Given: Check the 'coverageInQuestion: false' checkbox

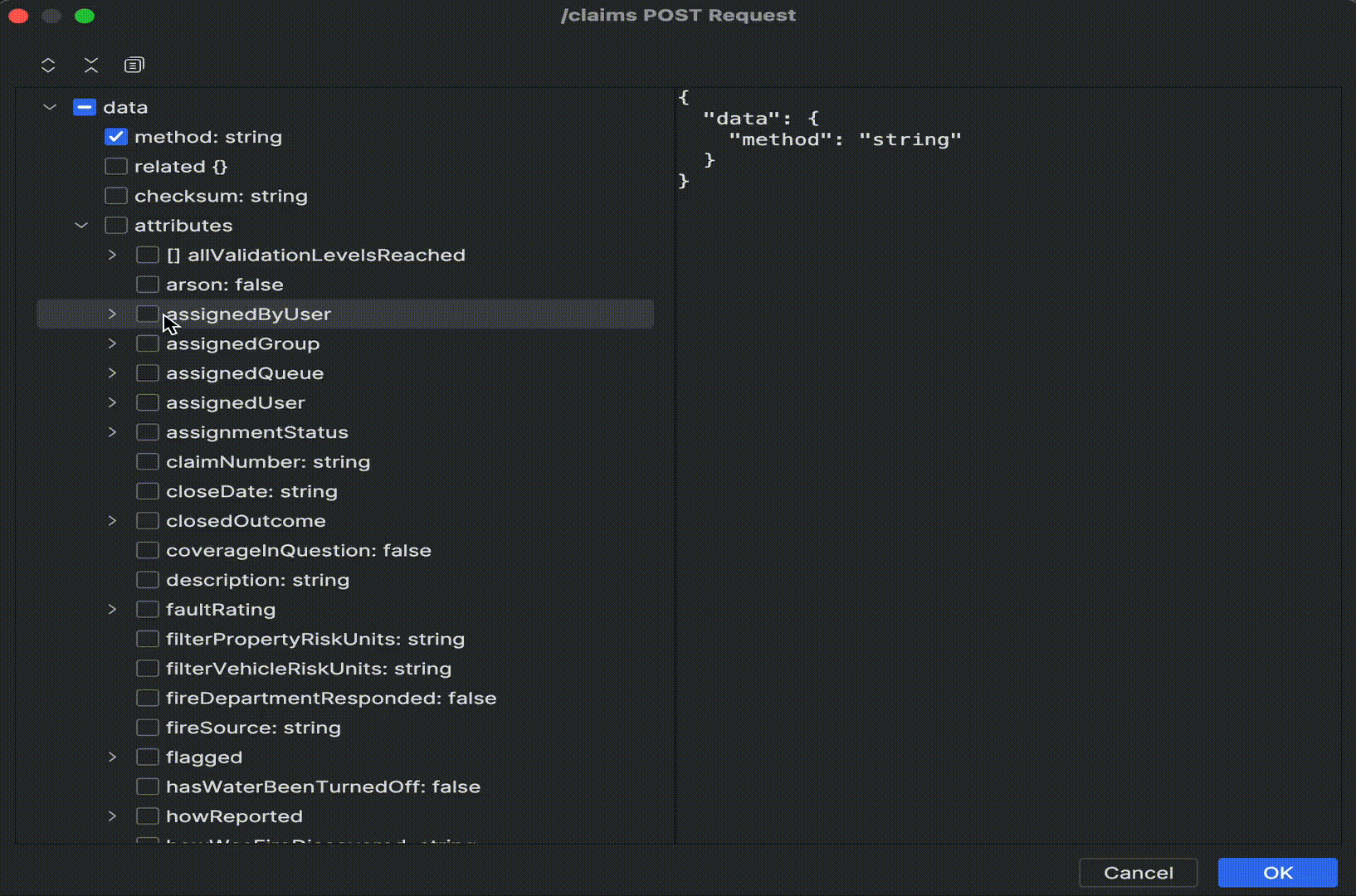Looking at the screenshot, I should coord(148,550).
